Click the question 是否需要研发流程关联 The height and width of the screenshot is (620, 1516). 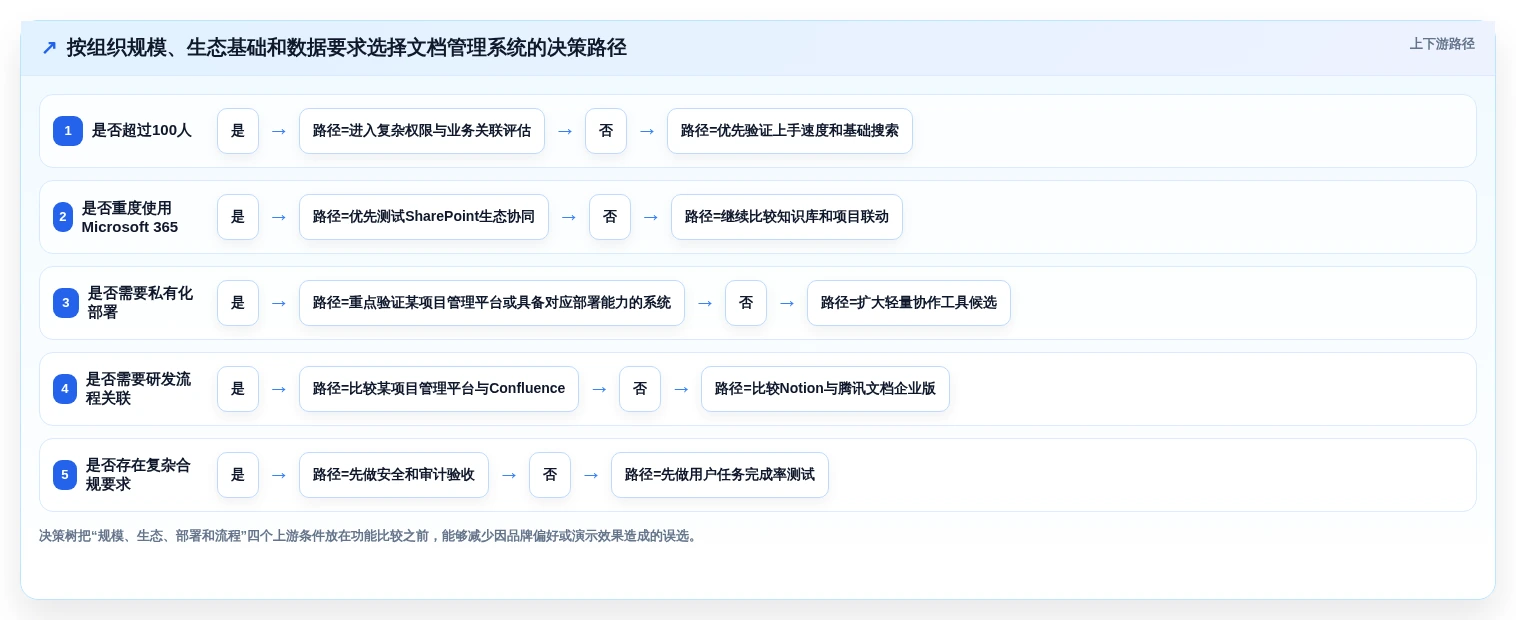coord(138,389)
